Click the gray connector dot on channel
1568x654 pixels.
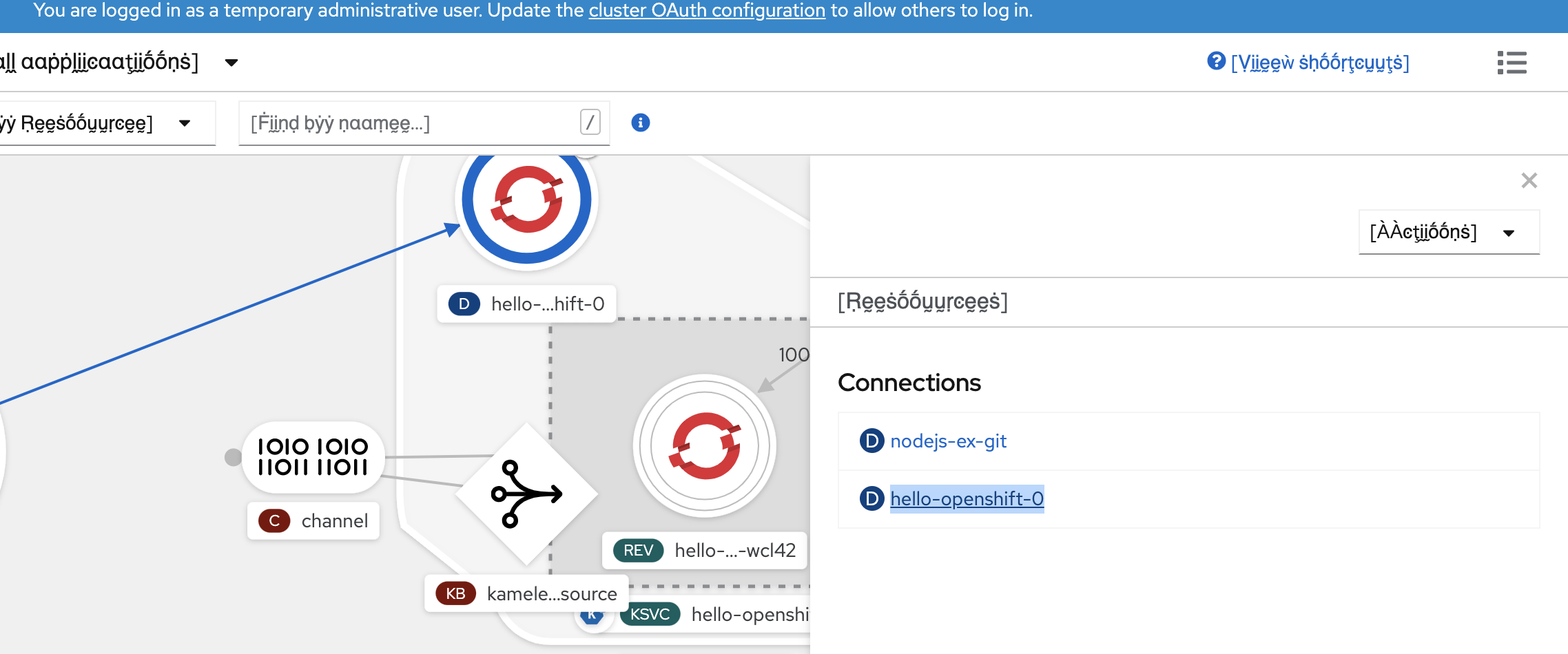tap(234, 457)
